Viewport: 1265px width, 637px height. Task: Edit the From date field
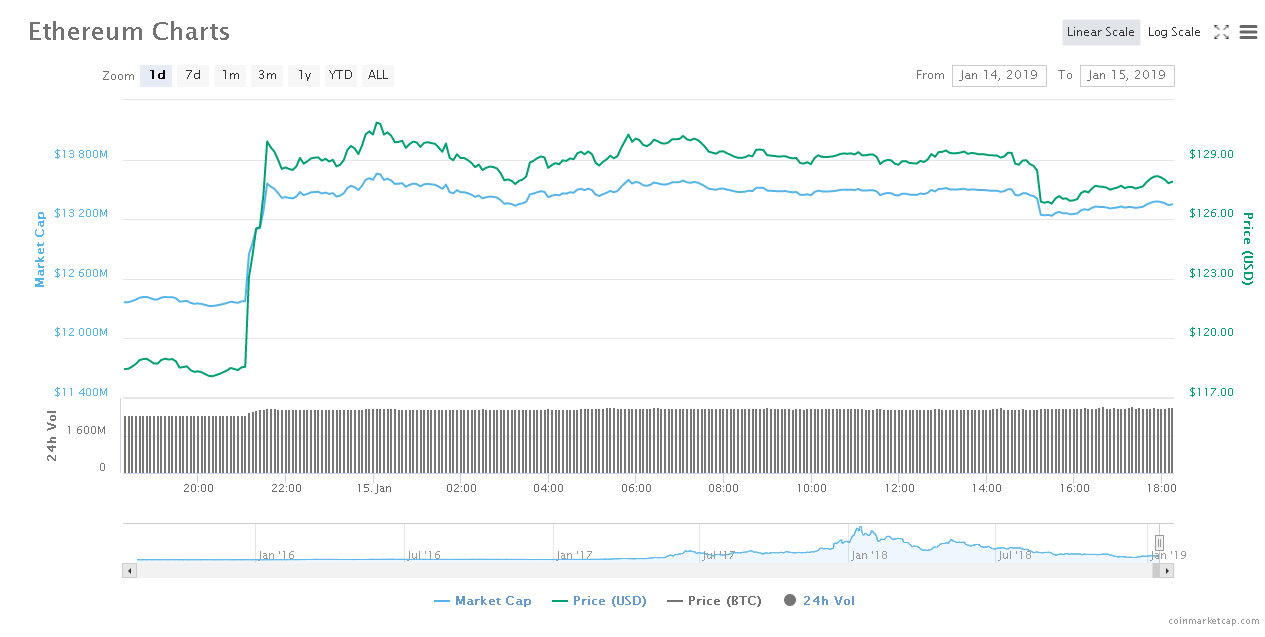999,75
